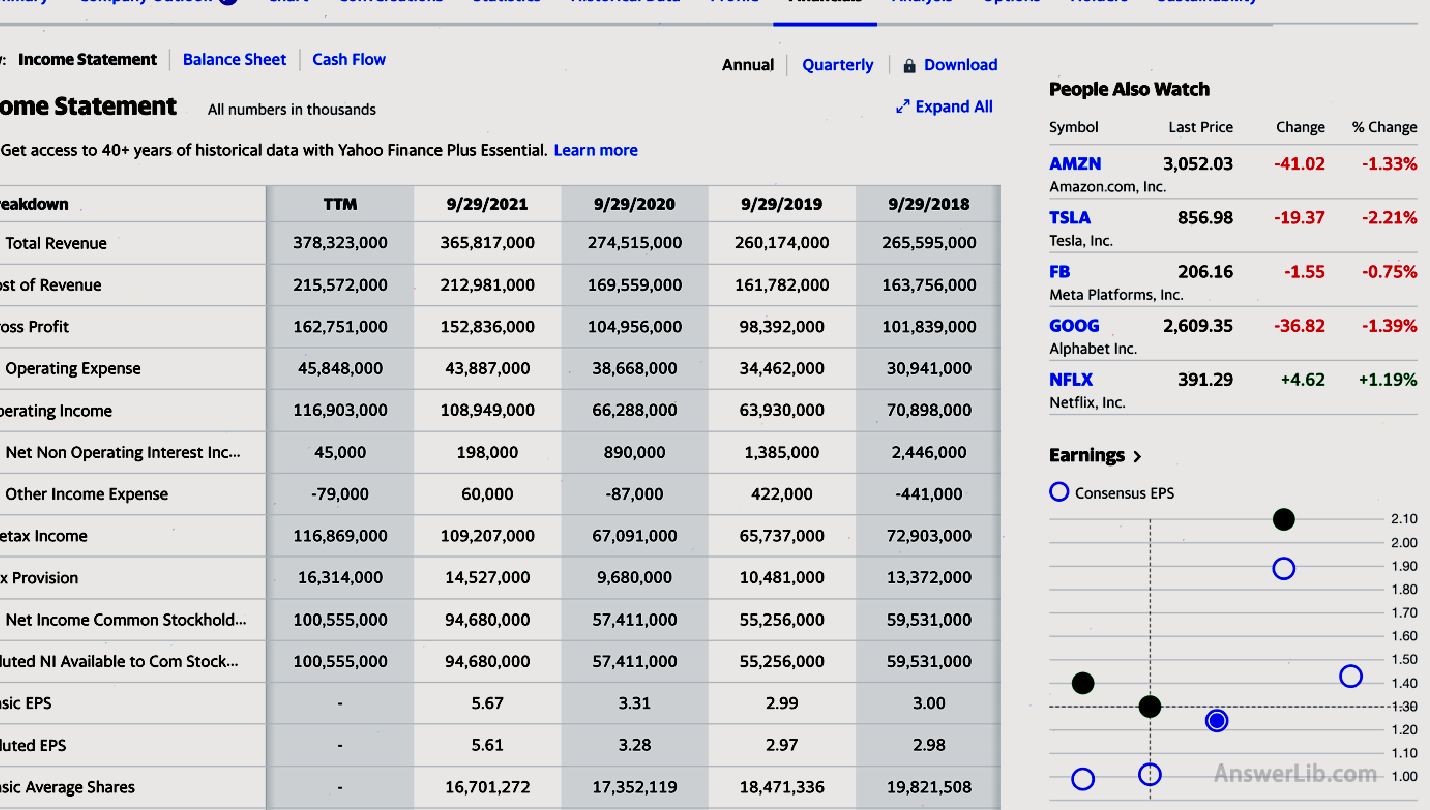The height and width of the screenshot is (810, 1430).
Task: Click the Basic EPS value 5.67
Action: (x=487, y=704)
